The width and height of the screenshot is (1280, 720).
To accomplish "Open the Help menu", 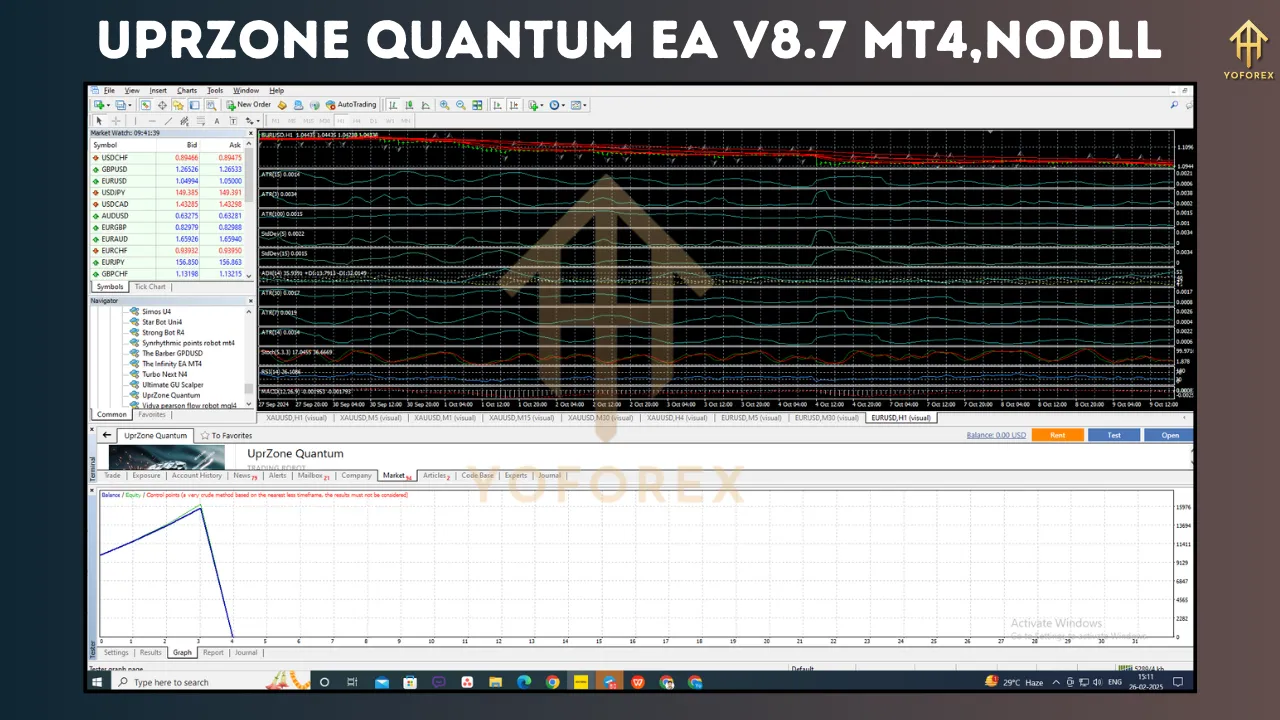I will point(276,90).
